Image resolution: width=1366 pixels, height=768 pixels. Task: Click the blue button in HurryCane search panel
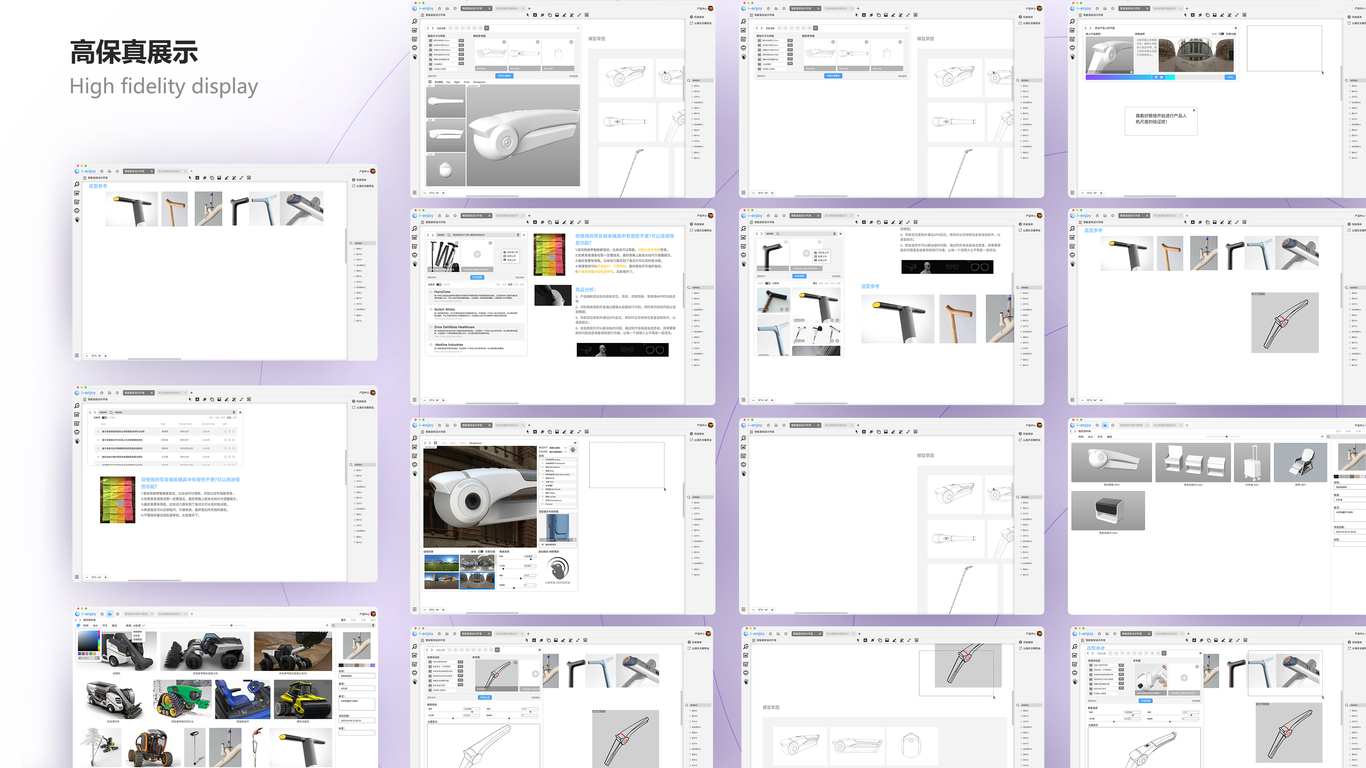click(x=477, y=277)
